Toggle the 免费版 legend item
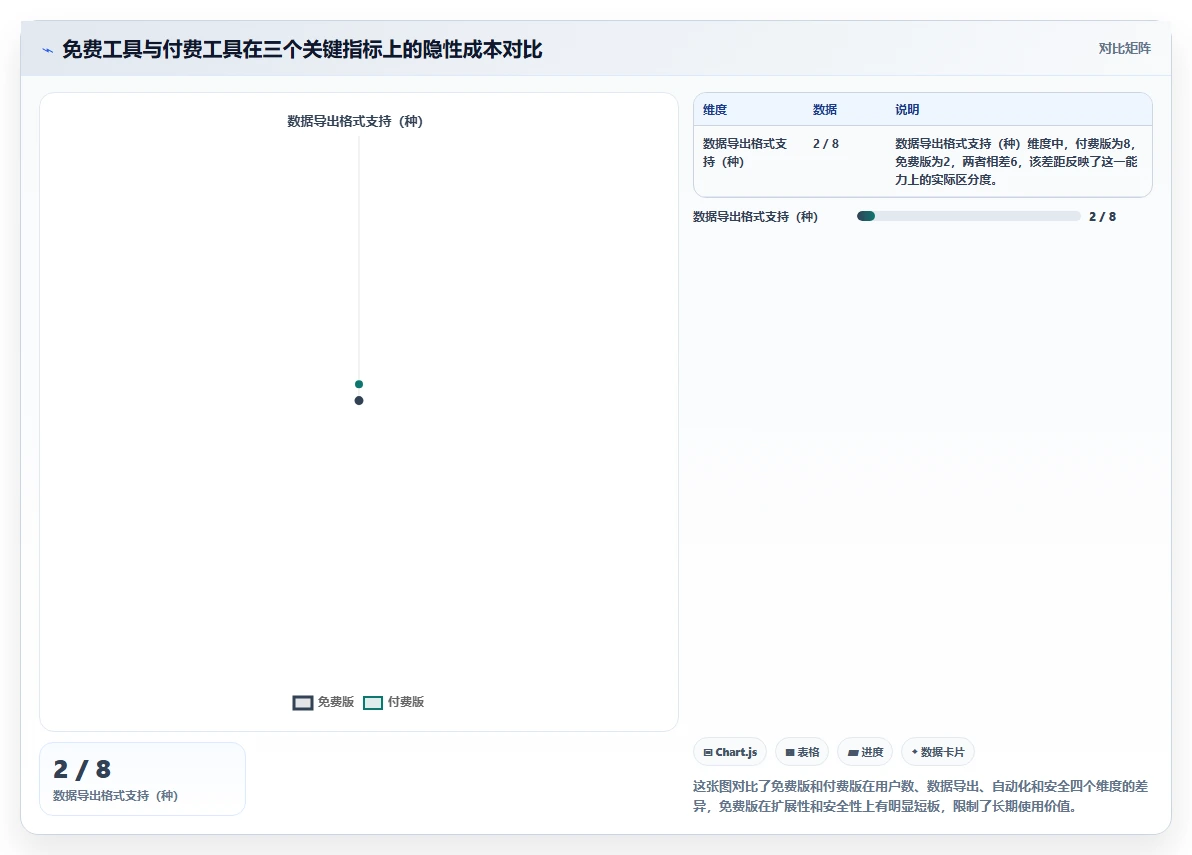The width and height of the screenshot is (1192, 855). (324, 702)
